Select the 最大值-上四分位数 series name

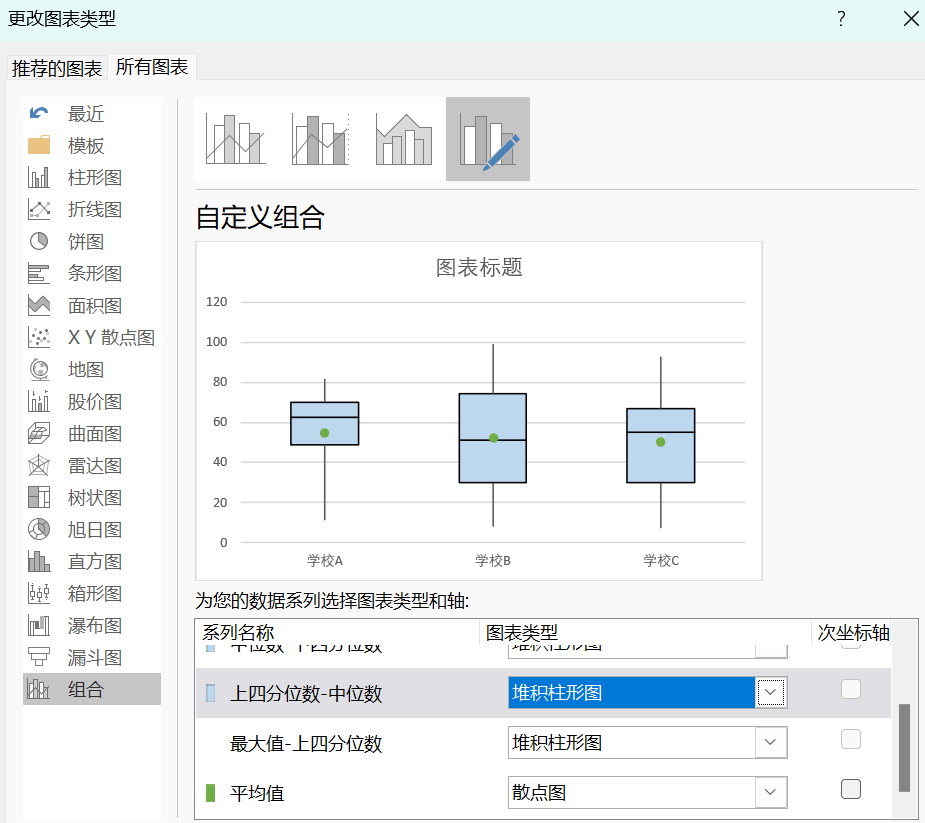[306, 743]
